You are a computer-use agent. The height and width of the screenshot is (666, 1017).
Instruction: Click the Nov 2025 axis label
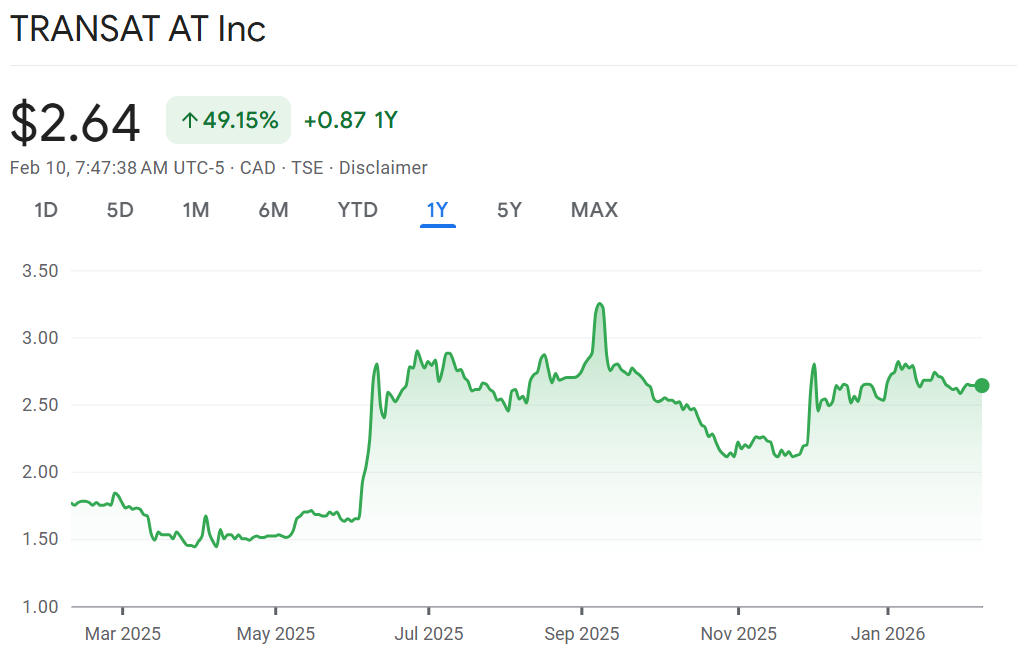[738, 634]
